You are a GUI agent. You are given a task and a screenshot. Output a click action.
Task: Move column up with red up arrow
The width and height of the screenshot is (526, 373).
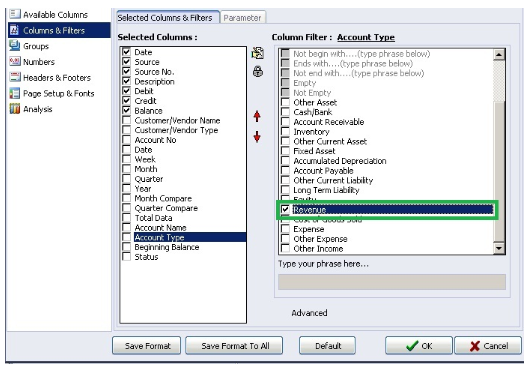[x=257, y=116]
